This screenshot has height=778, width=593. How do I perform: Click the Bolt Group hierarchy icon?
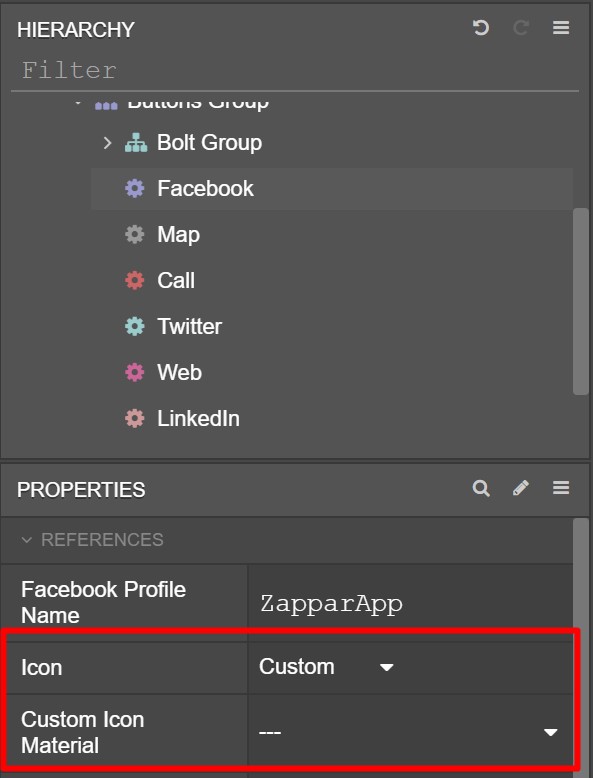click(135, 143)
